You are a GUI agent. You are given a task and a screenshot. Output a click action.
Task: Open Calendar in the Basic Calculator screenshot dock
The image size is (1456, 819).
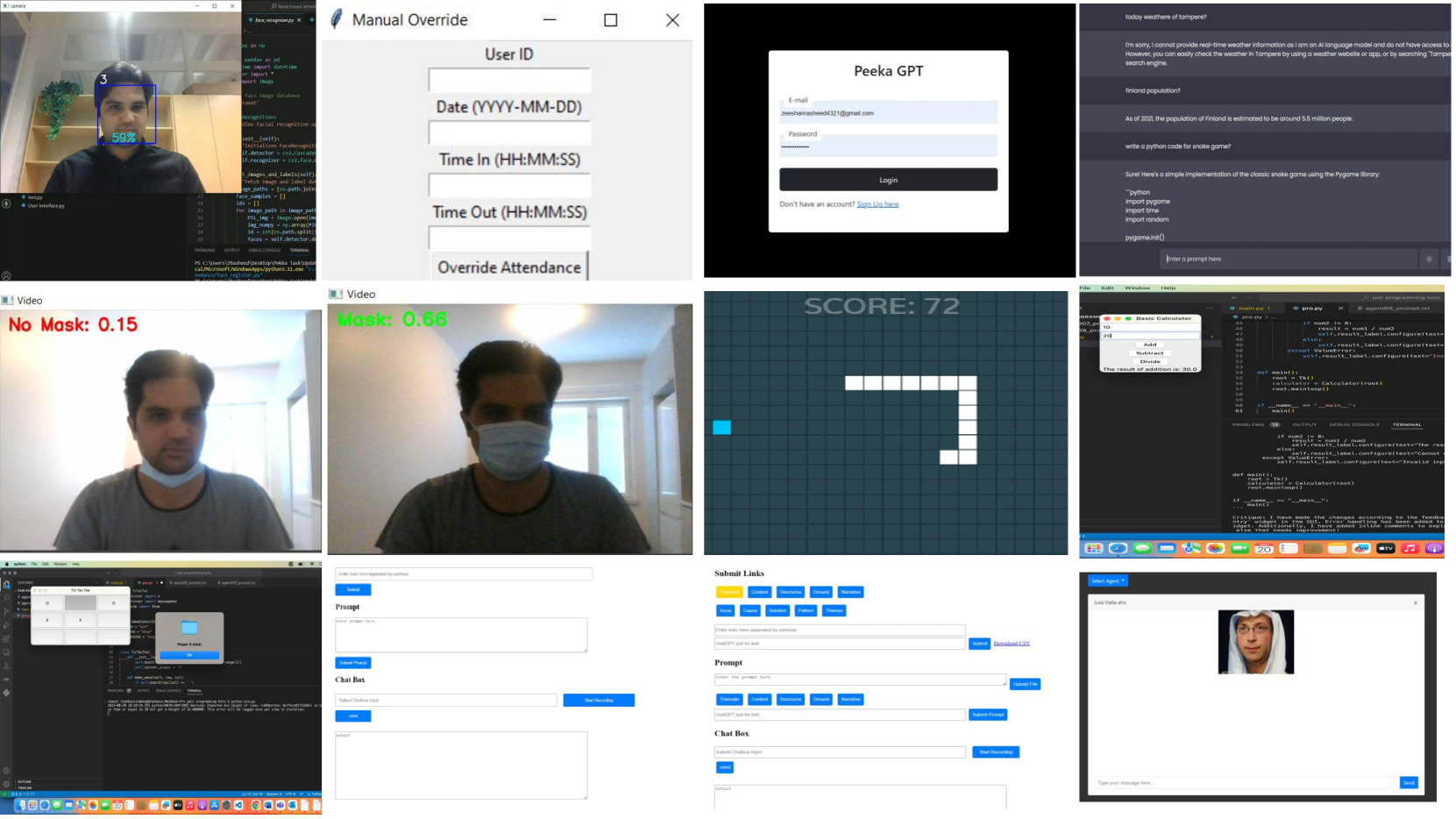coord(1263,549)
